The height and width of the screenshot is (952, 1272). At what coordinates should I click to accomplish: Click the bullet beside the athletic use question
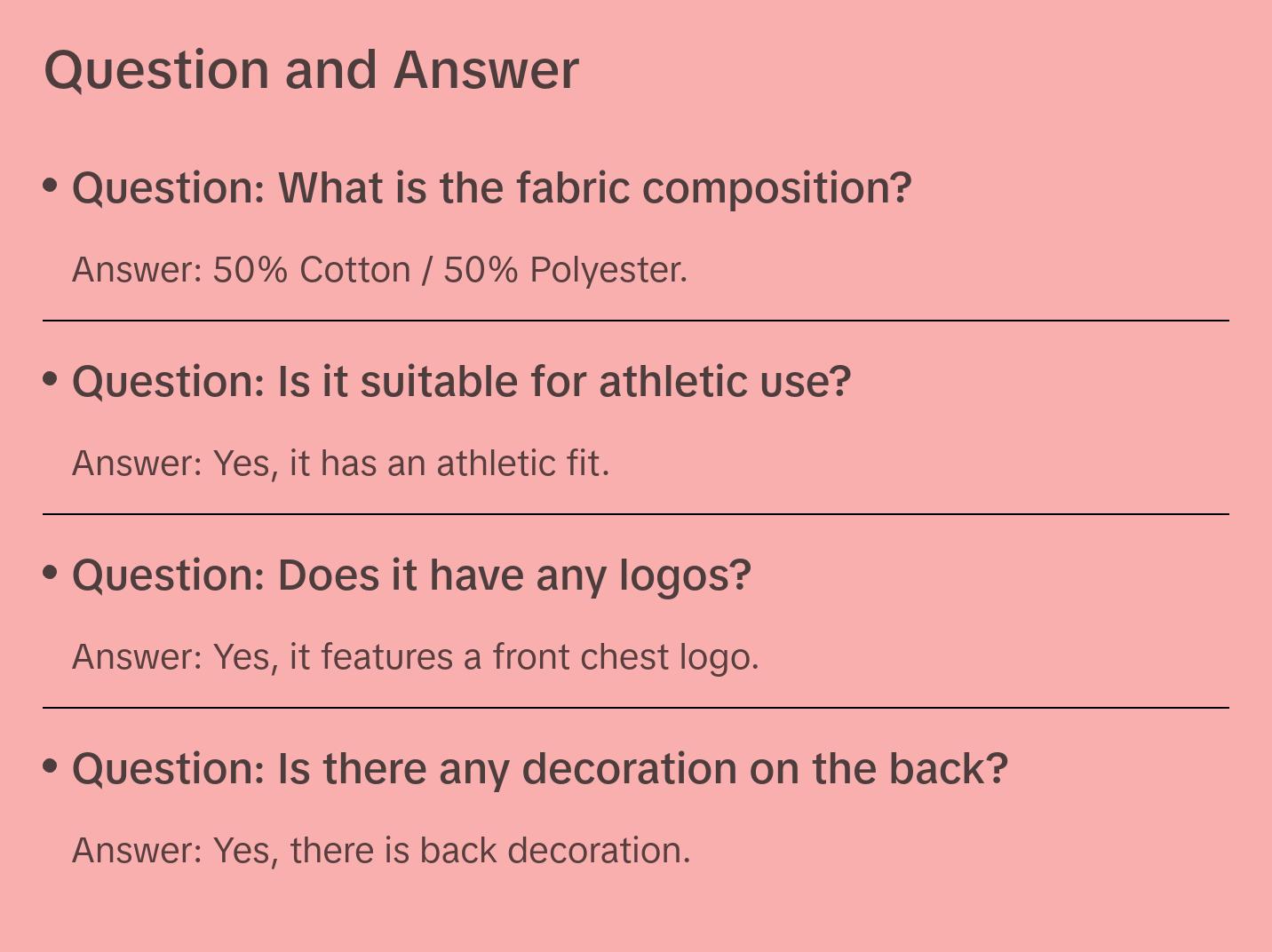pyautogui.click(x=51, y=379)
